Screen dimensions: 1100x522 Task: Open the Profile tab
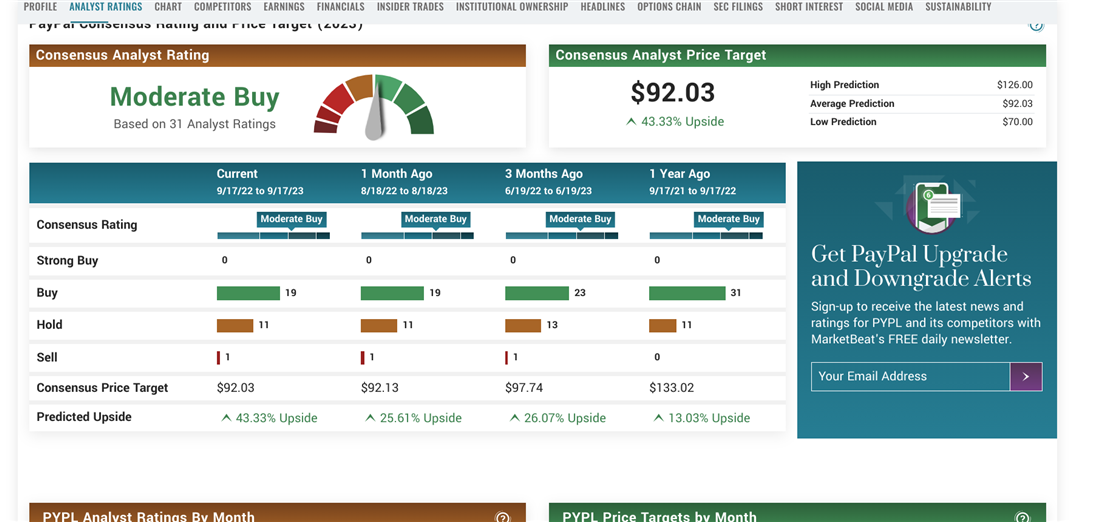point(40,7)
